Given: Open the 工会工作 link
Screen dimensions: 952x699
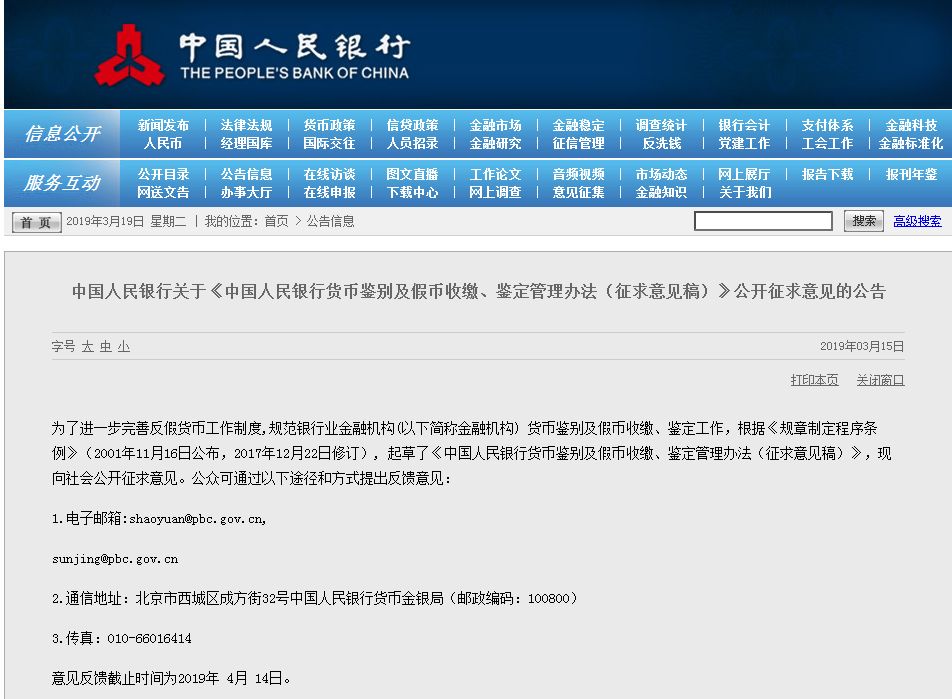Looking at the screenshot, I should click(x=828, y=143).
